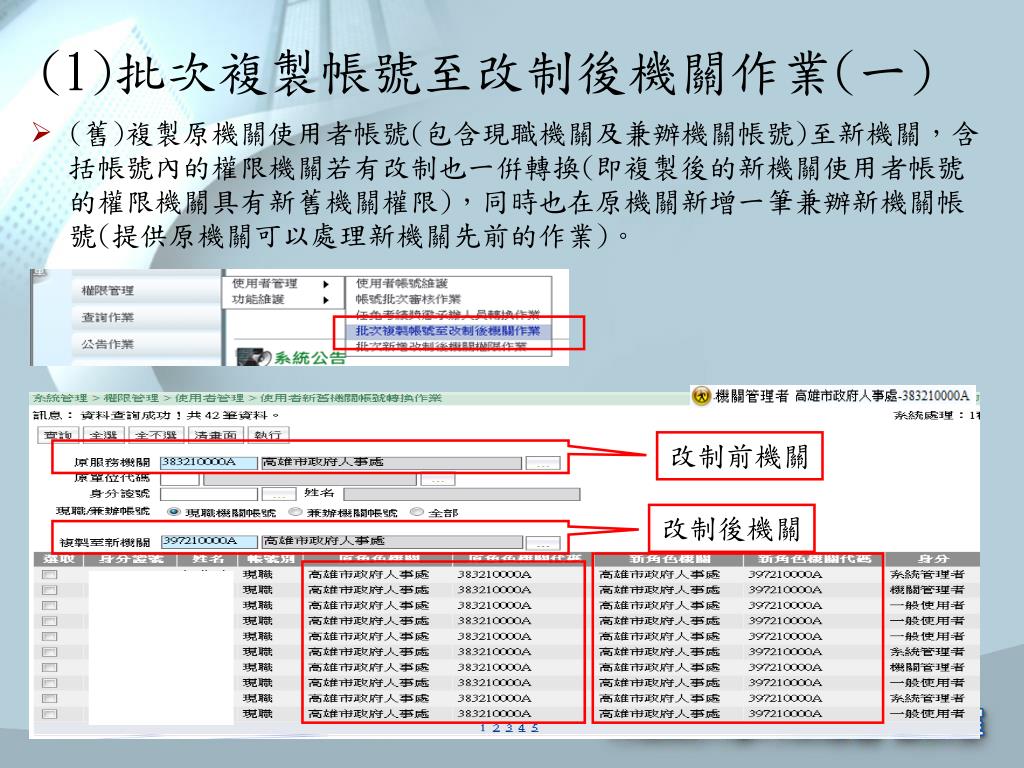
Task: Click the 執行 button
Action: click(268, 435)
